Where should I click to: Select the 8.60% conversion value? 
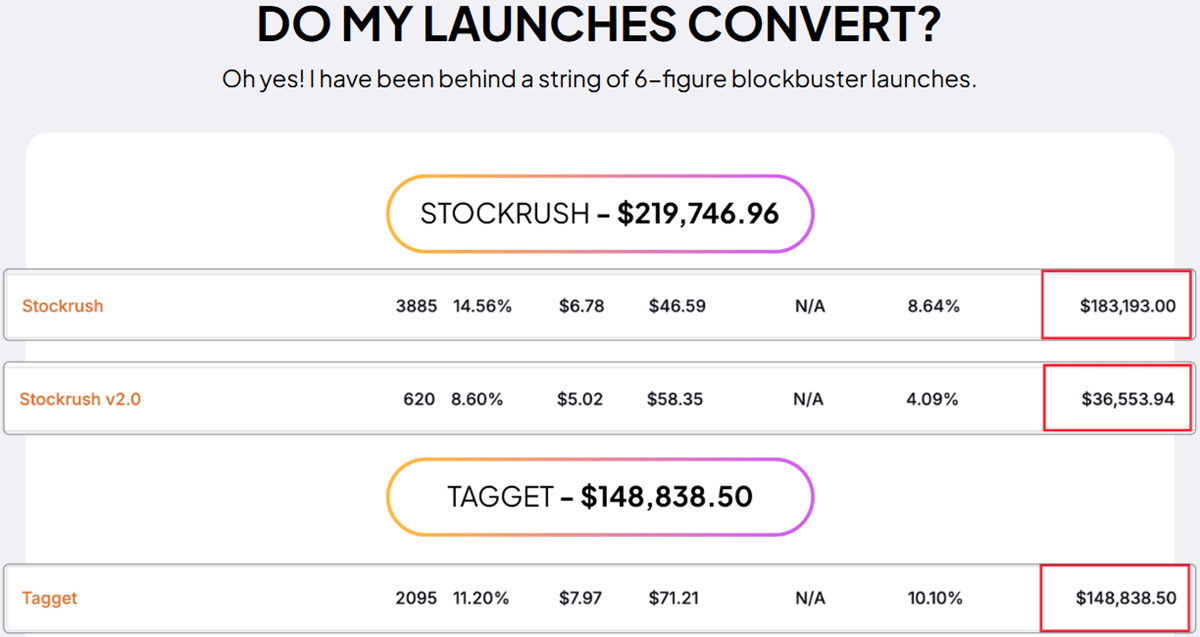tap(477, 399)
